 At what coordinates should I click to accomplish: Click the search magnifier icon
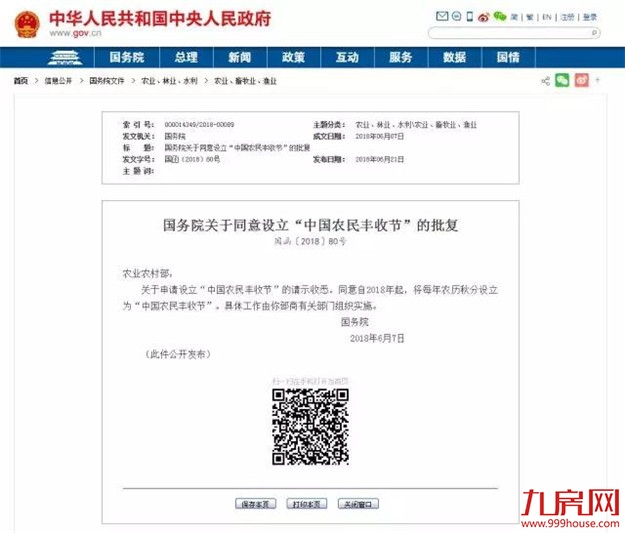(x=594, y=33)
